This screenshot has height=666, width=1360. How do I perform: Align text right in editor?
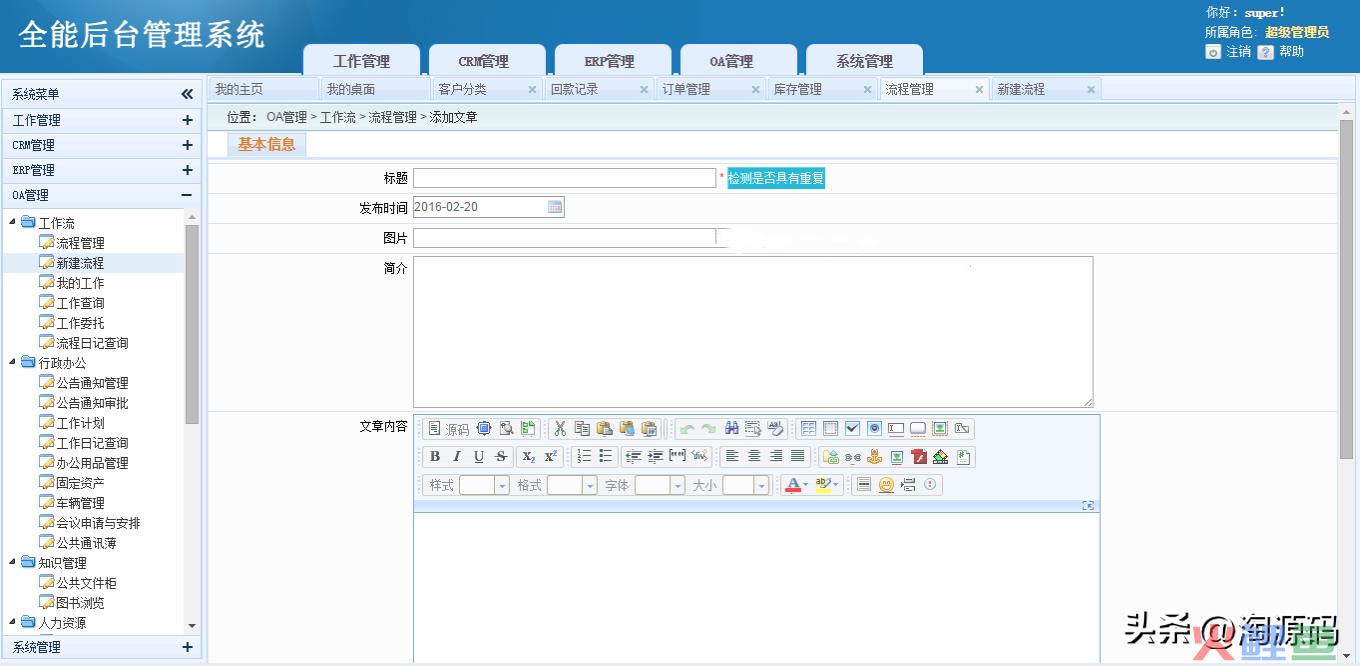click(776, 457)
